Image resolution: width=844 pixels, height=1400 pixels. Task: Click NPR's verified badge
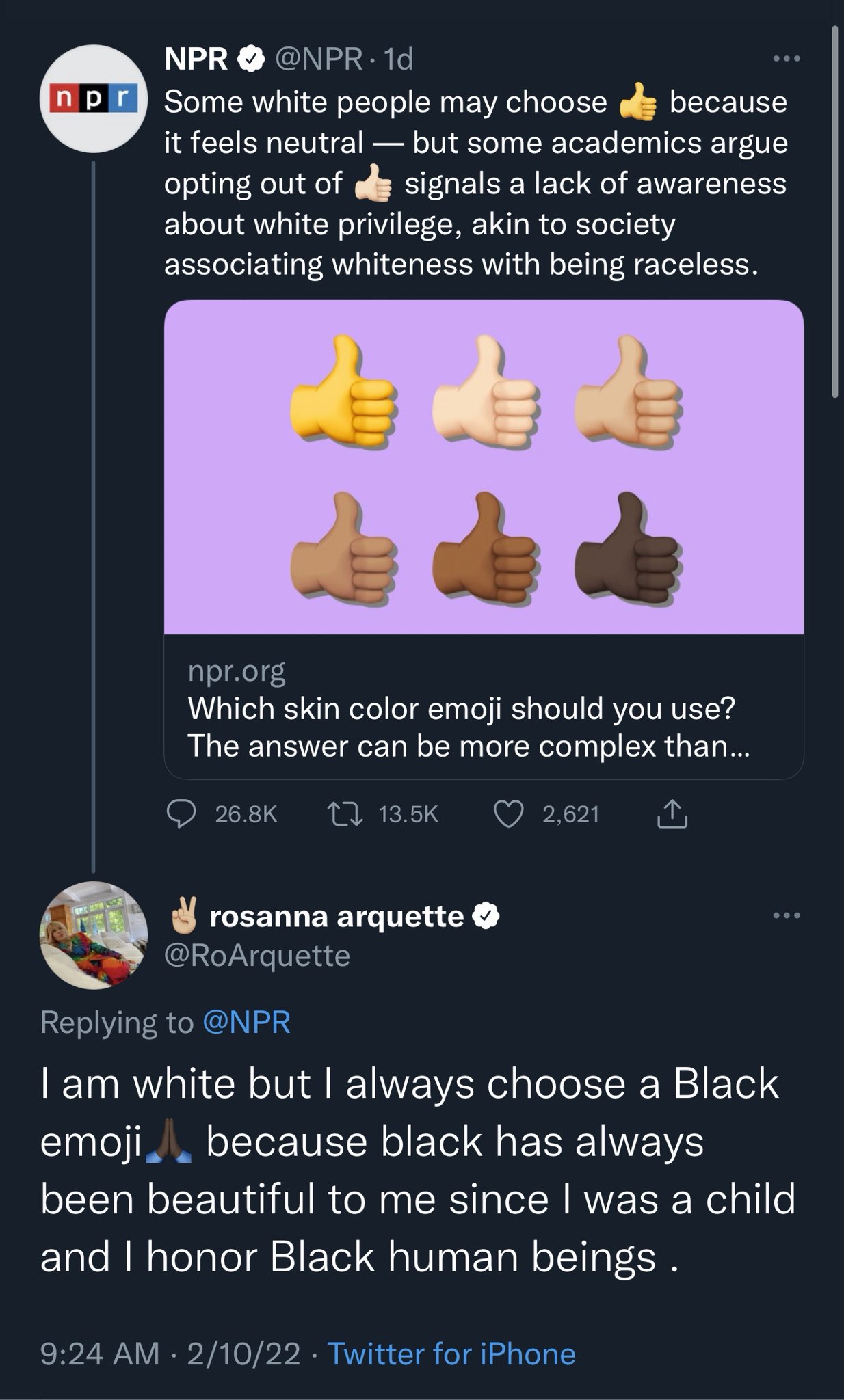[251, 59]
